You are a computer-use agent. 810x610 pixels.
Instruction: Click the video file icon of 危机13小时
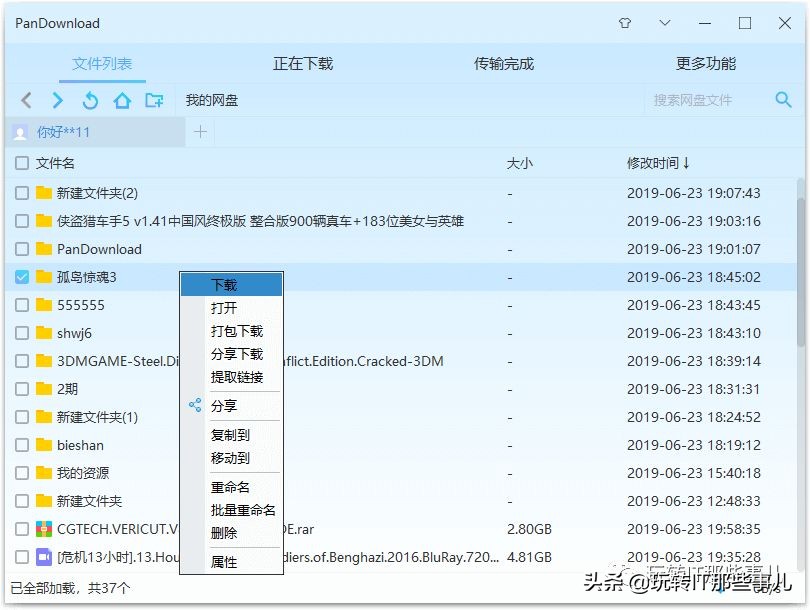[42, 558]
